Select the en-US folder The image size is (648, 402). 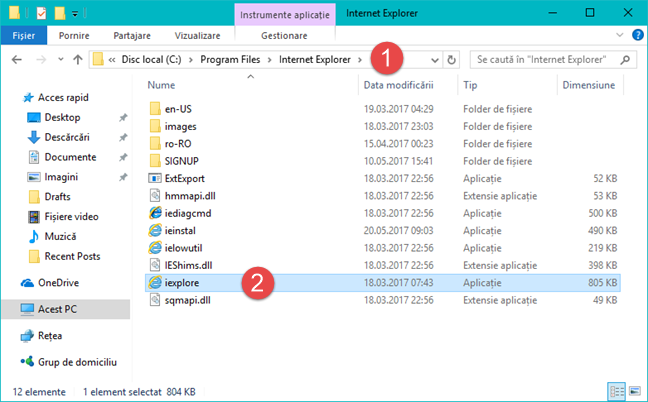(x=178, y=109)
